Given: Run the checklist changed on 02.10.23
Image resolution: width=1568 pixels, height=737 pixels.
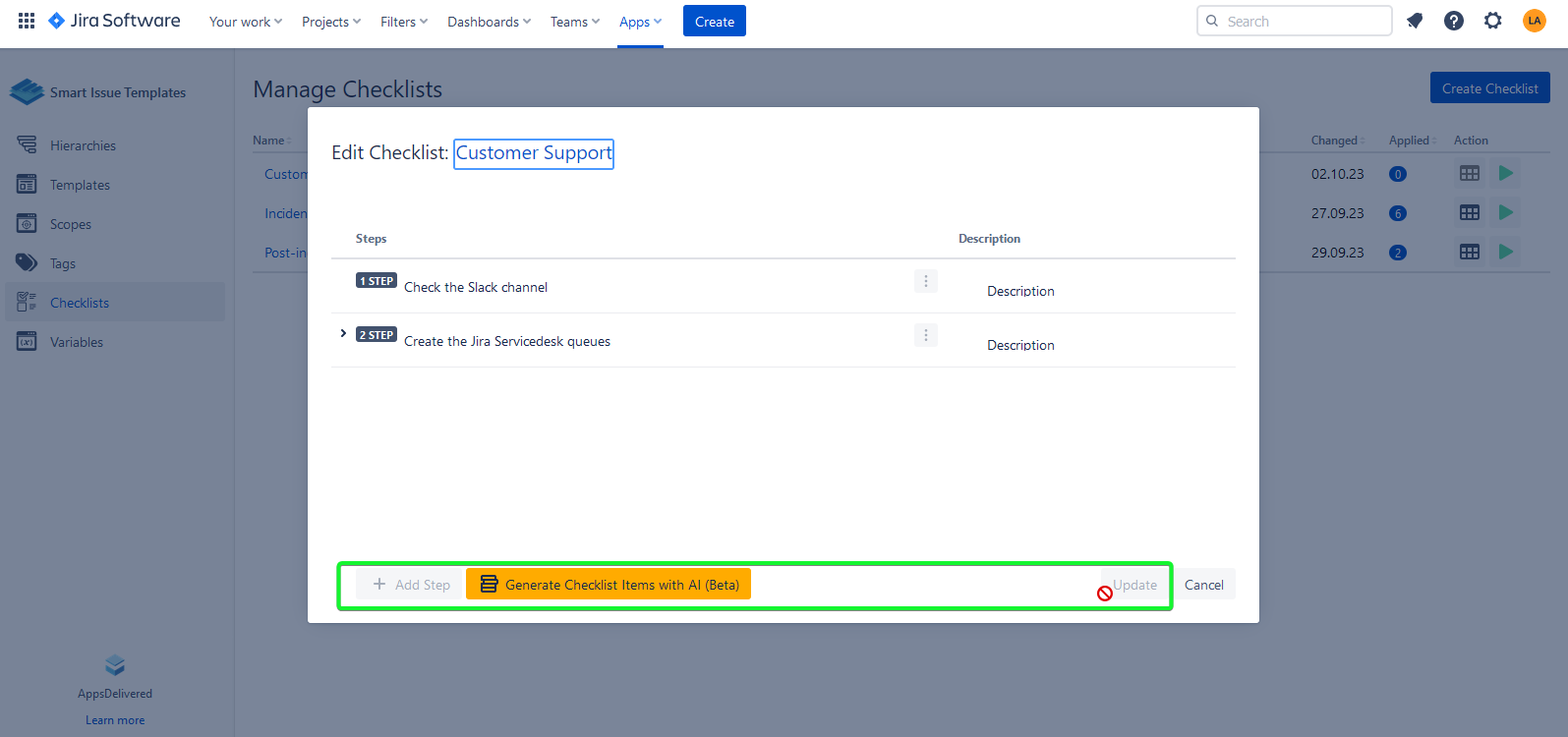Looking at the screenshot, I should pyautogui.click(x=1505, y=174).
